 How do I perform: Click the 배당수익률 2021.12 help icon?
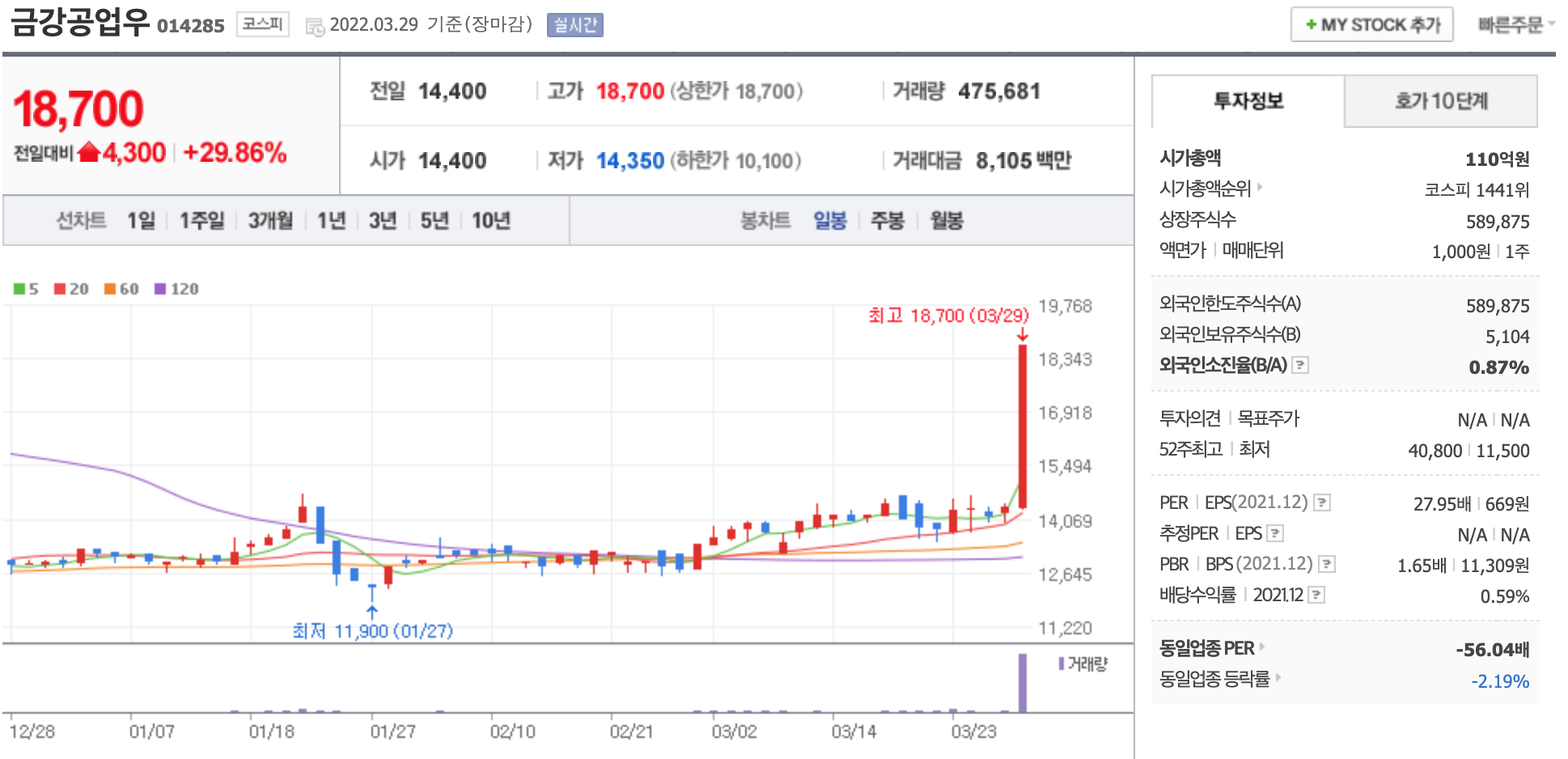1316,596
